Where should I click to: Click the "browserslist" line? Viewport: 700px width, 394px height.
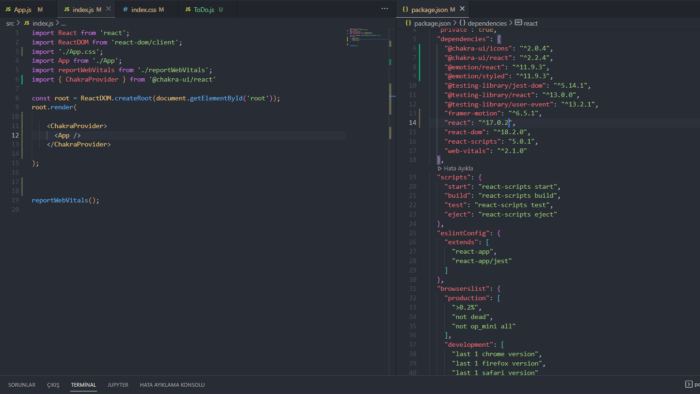coord(469,289)
